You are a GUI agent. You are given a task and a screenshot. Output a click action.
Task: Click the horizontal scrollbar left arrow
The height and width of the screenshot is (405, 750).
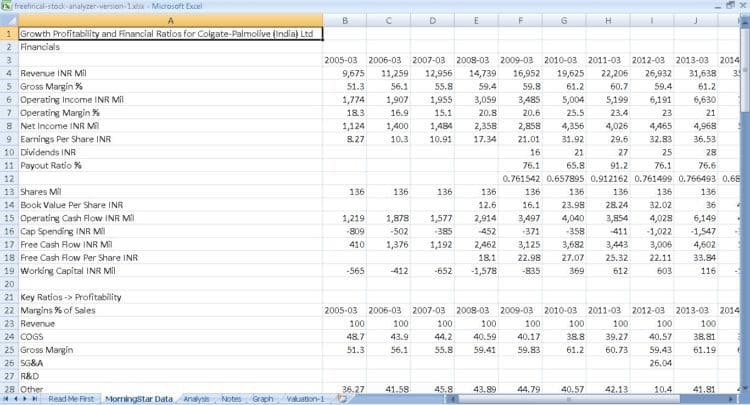point(452,399)
